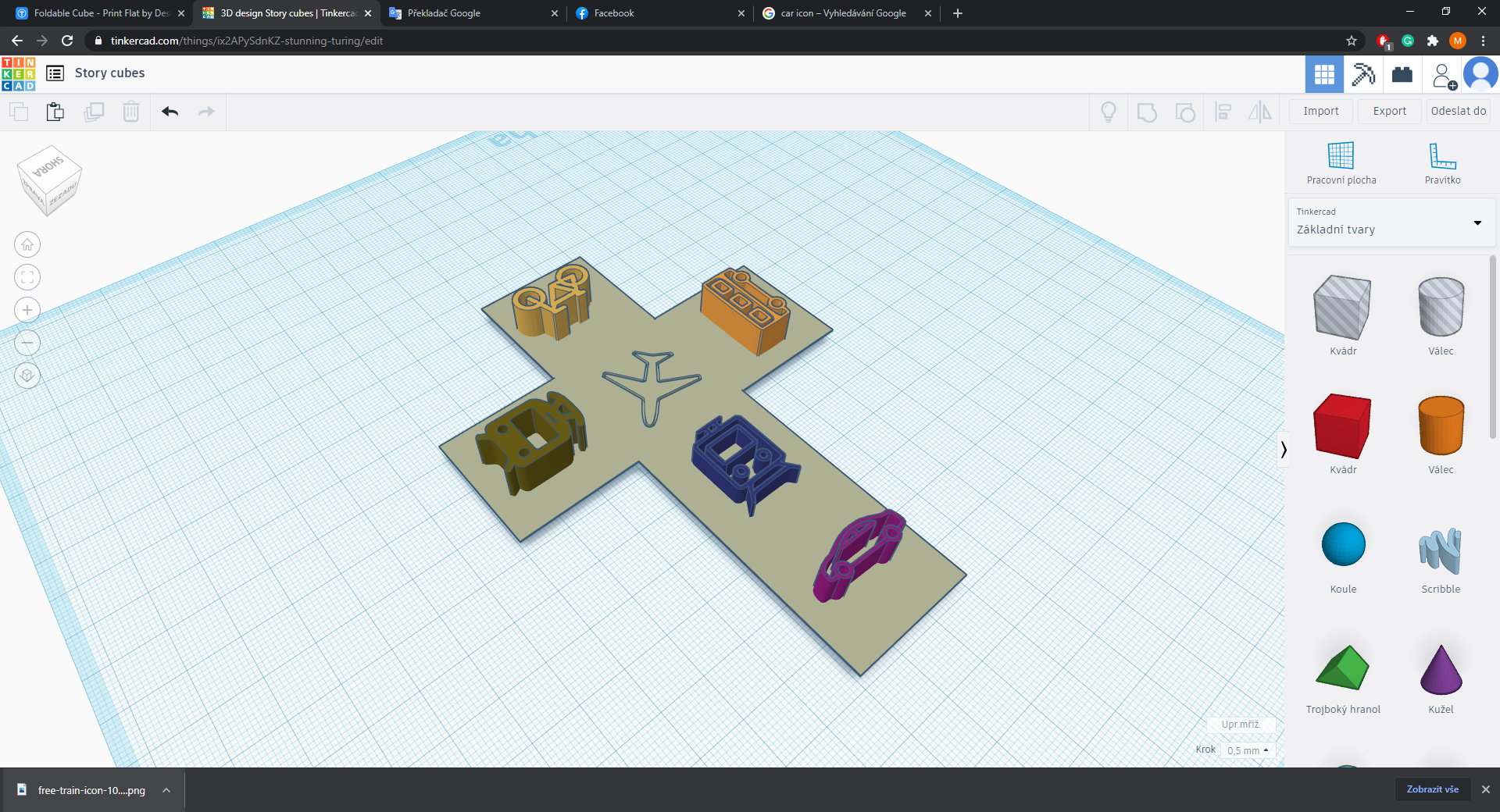Zoom out with the minus icon
Image resolution: width=1500 pixels, height=812 pixels.
click(27, 344)
